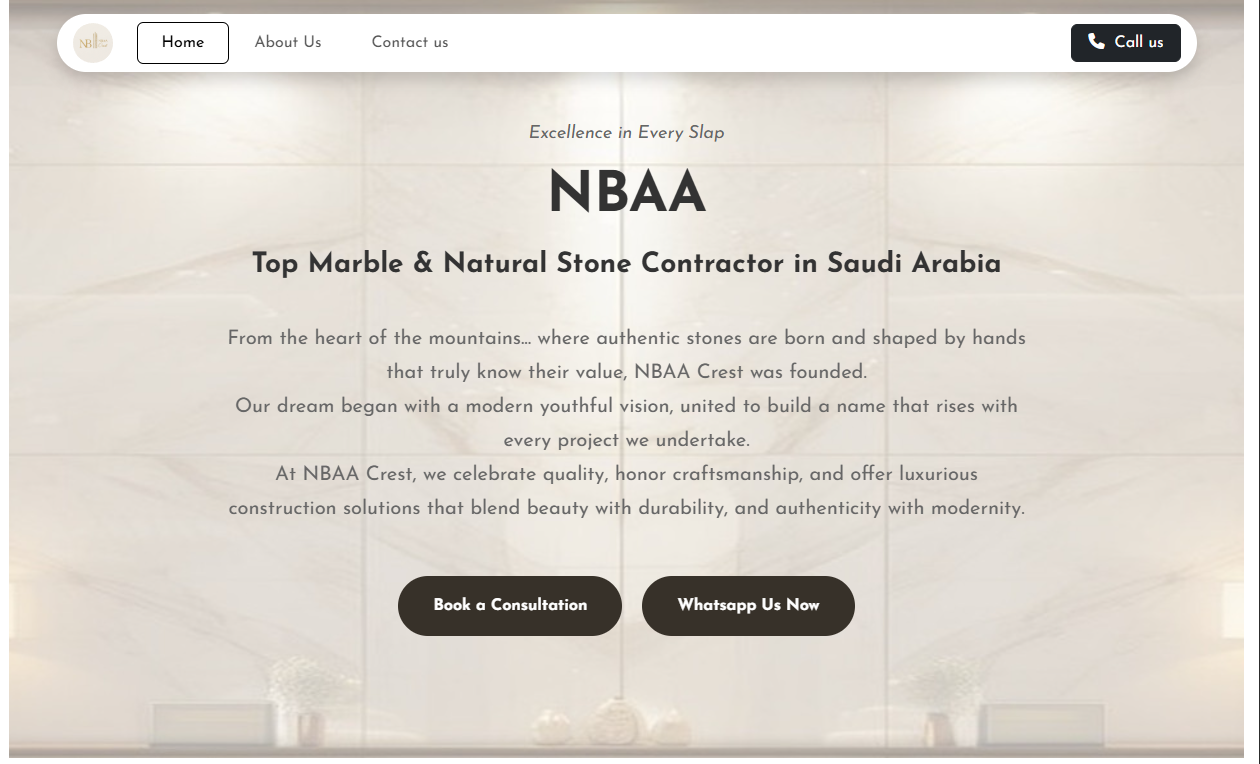Go to the About Us page

click(x=288, y=42)
